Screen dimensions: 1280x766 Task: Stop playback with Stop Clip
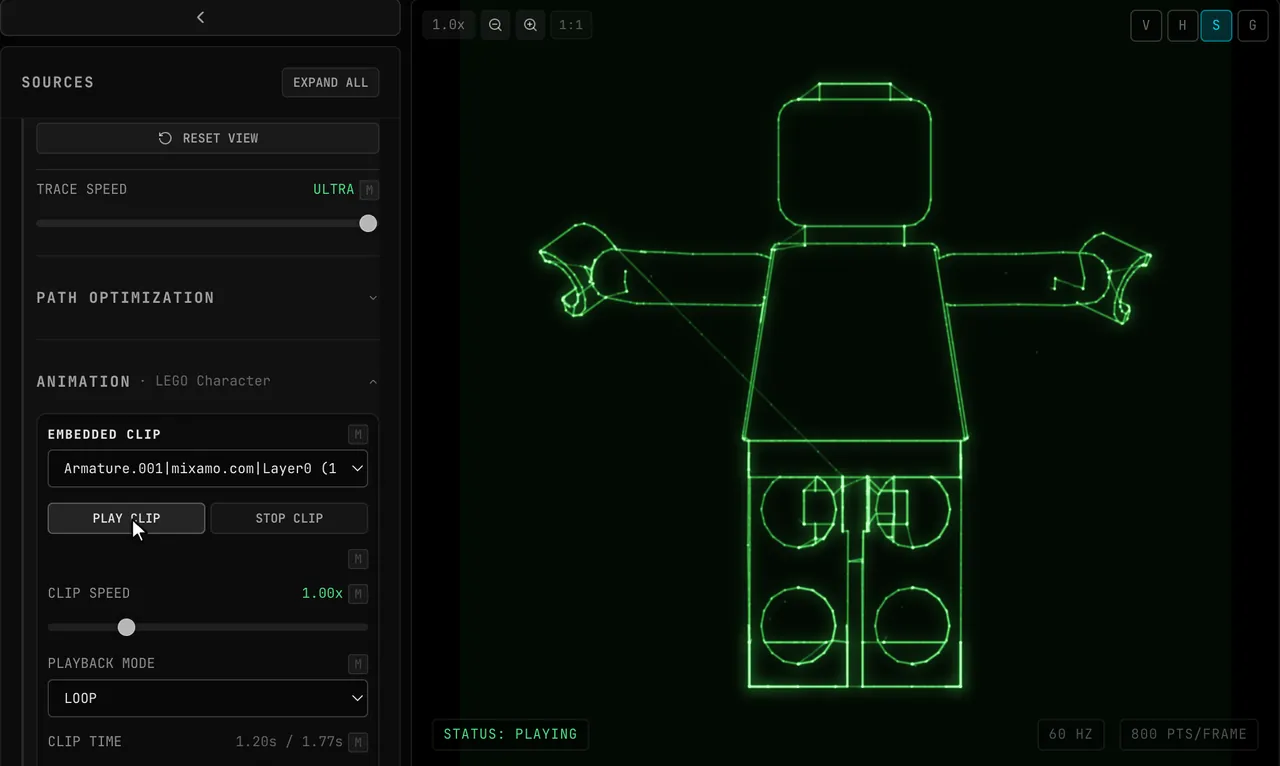coord(289,518)
